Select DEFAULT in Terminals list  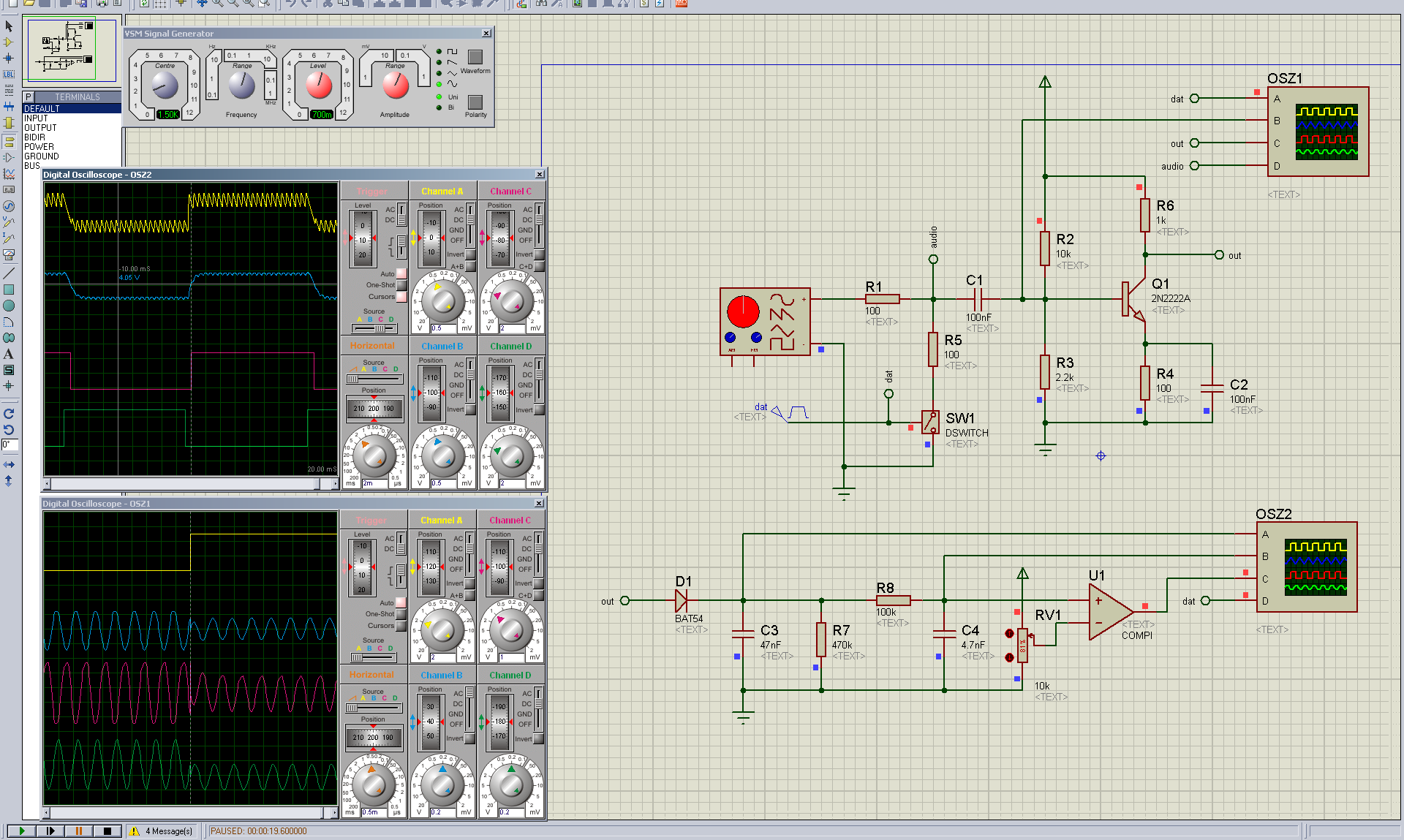point(72,108)
